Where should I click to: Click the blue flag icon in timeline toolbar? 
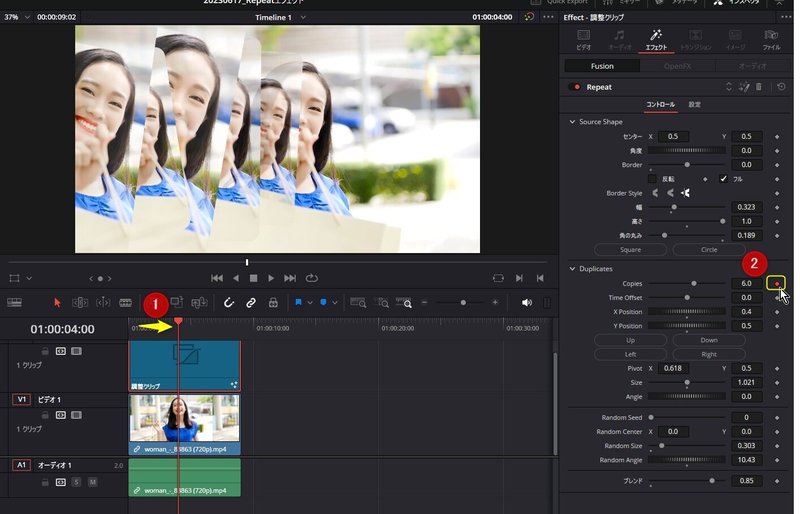click(x=298, y=302)
